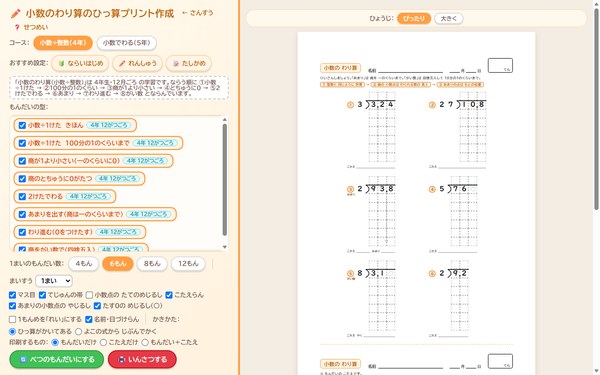The height and width of the screenshot is (375, 600).
Task: Choose 大きく display mode
Action: (x=448, y=18)
